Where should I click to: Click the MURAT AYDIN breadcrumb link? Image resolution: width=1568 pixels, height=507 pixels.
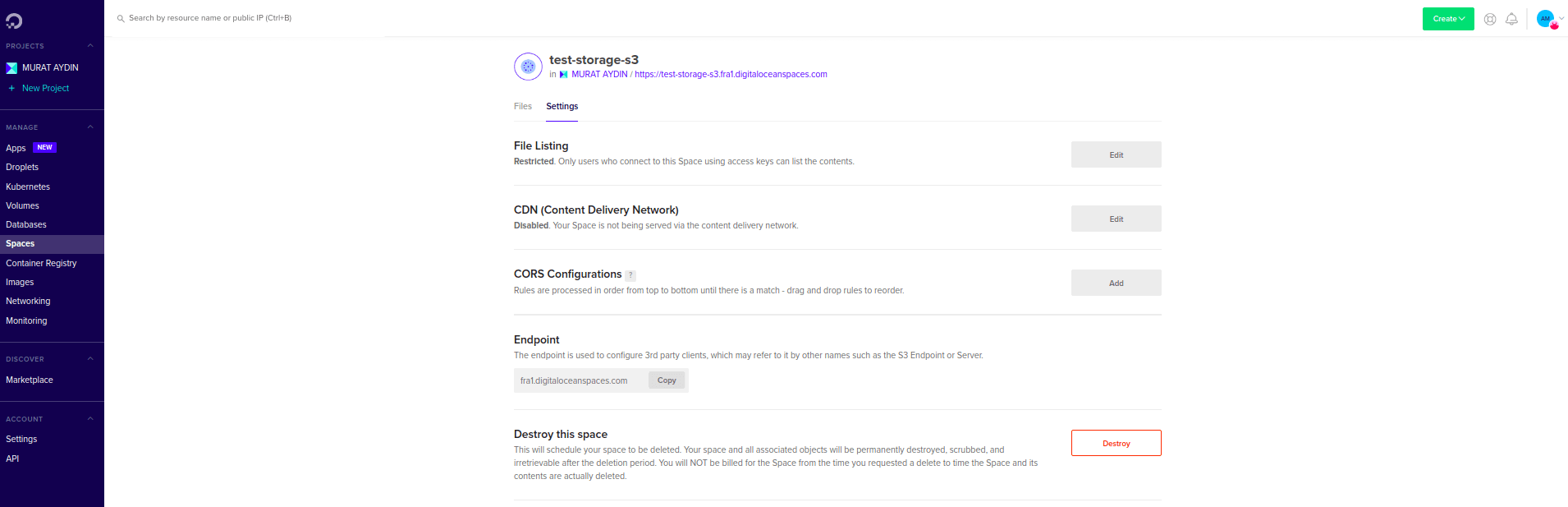pyautogui.click(x=599, y=75)
